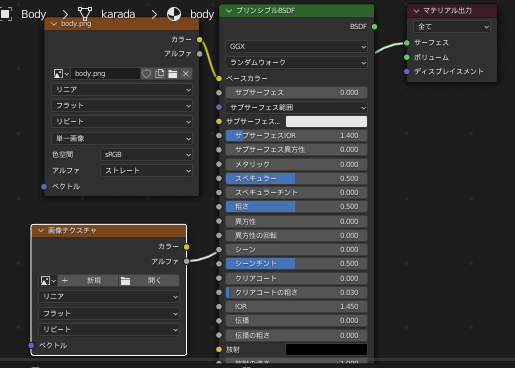This screenshot has height=368, width=515.
Task: Click the アルファ output socket of 画像テクスチャ
Action: (x=186, y=261)
